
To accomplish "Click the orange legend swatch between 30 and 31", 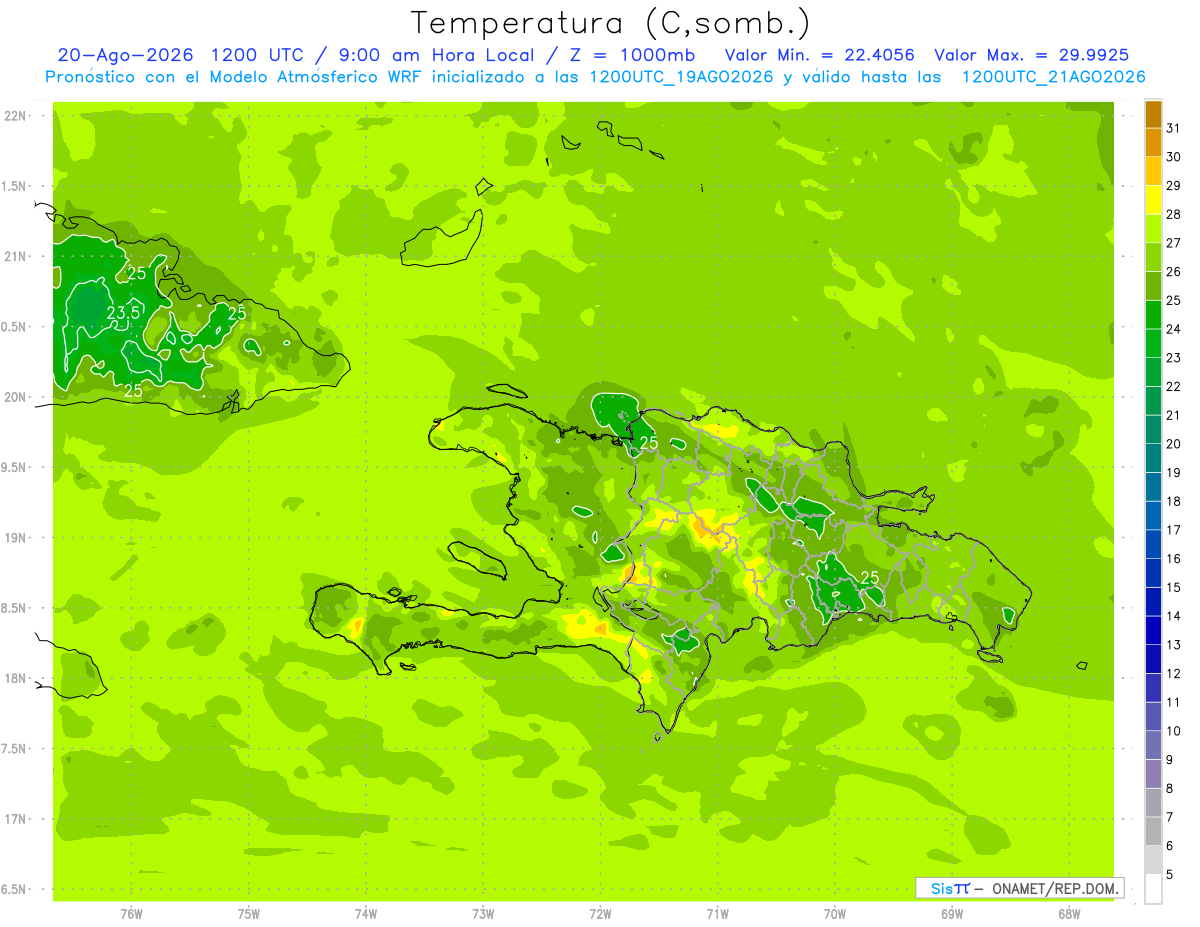I will click(x=1153, y=143).
